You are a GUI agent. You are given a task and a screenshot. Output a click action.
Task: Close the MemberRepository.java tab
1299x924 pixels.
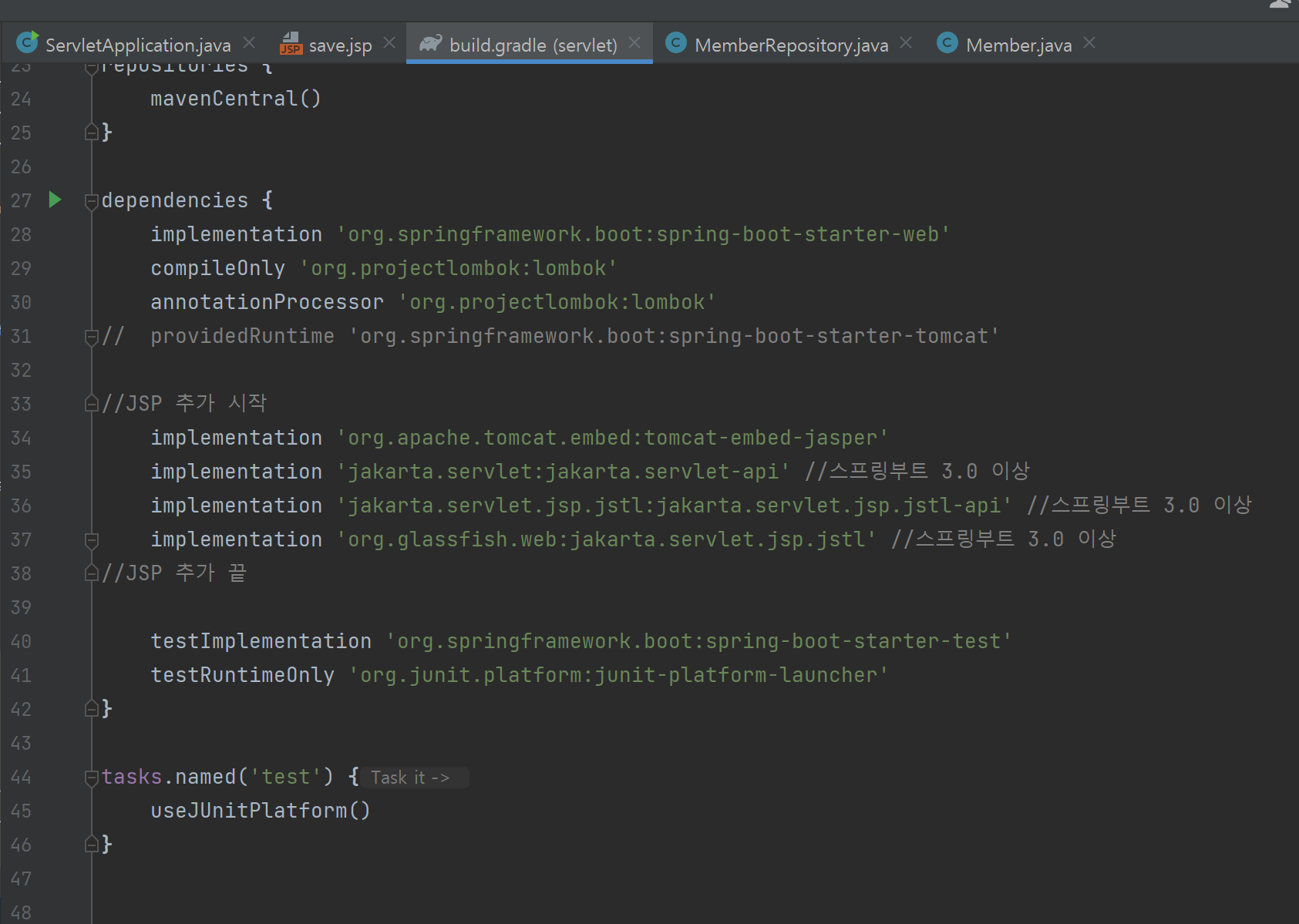[x=906, y=43]
